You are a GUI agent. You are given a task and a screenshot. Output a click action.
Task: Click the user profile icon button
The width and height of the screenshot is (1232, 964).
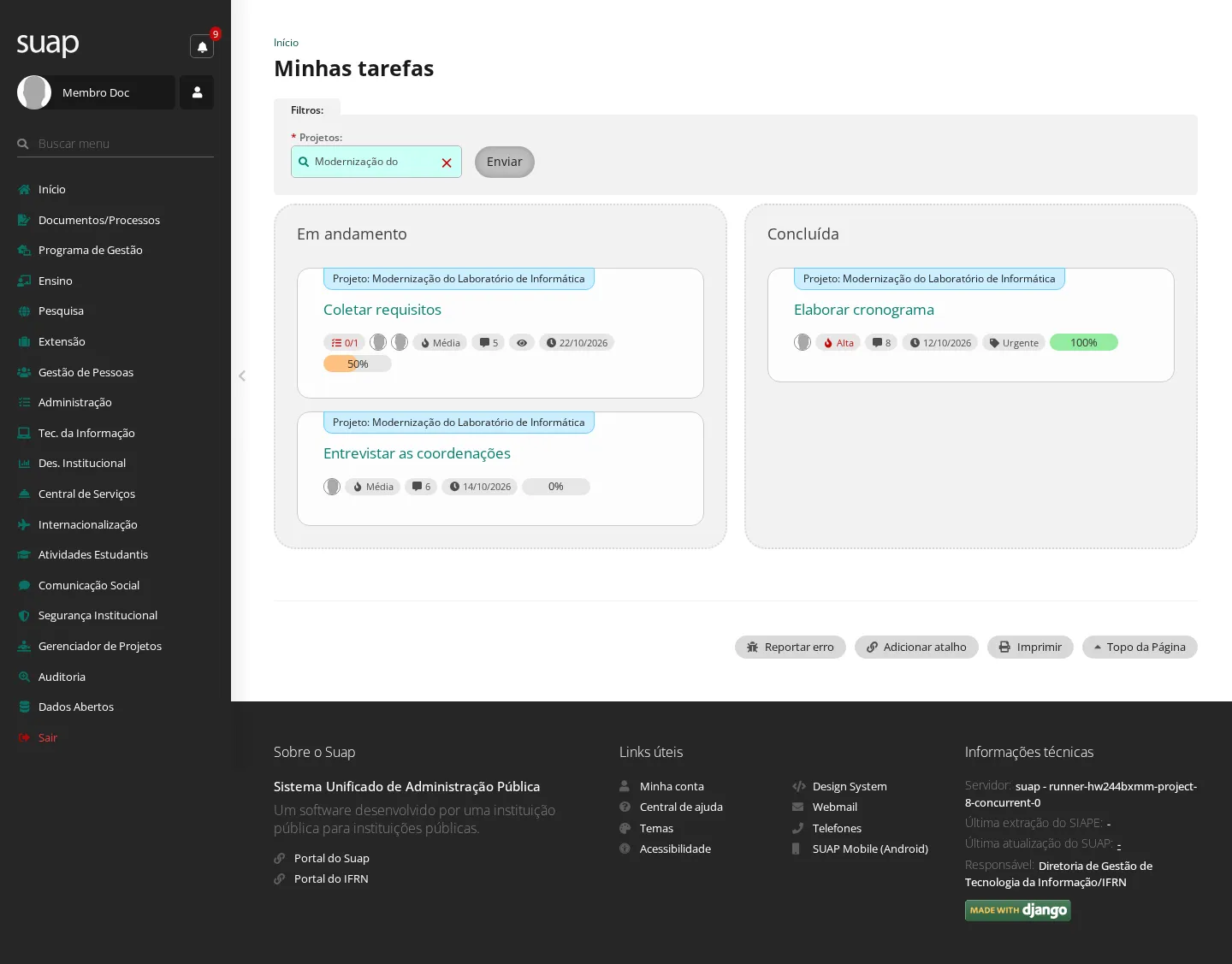[x=197, y=92]
